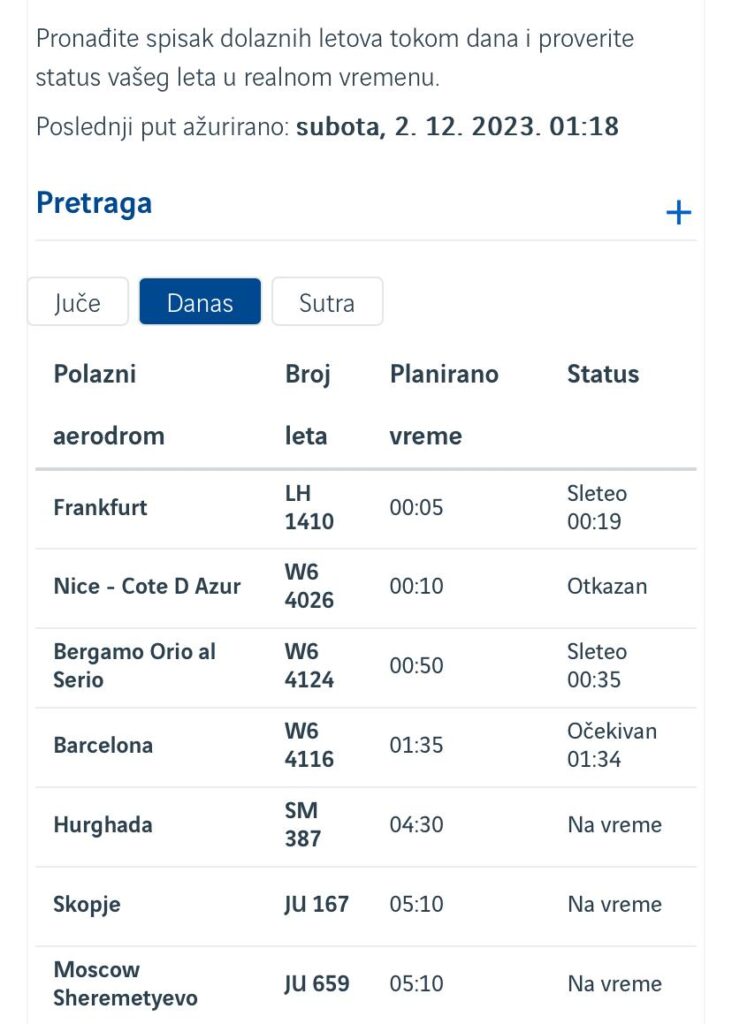Open the Moscow Sheremetyevo flight row
Screen dimensions: 732x1024
click(125, 984)
